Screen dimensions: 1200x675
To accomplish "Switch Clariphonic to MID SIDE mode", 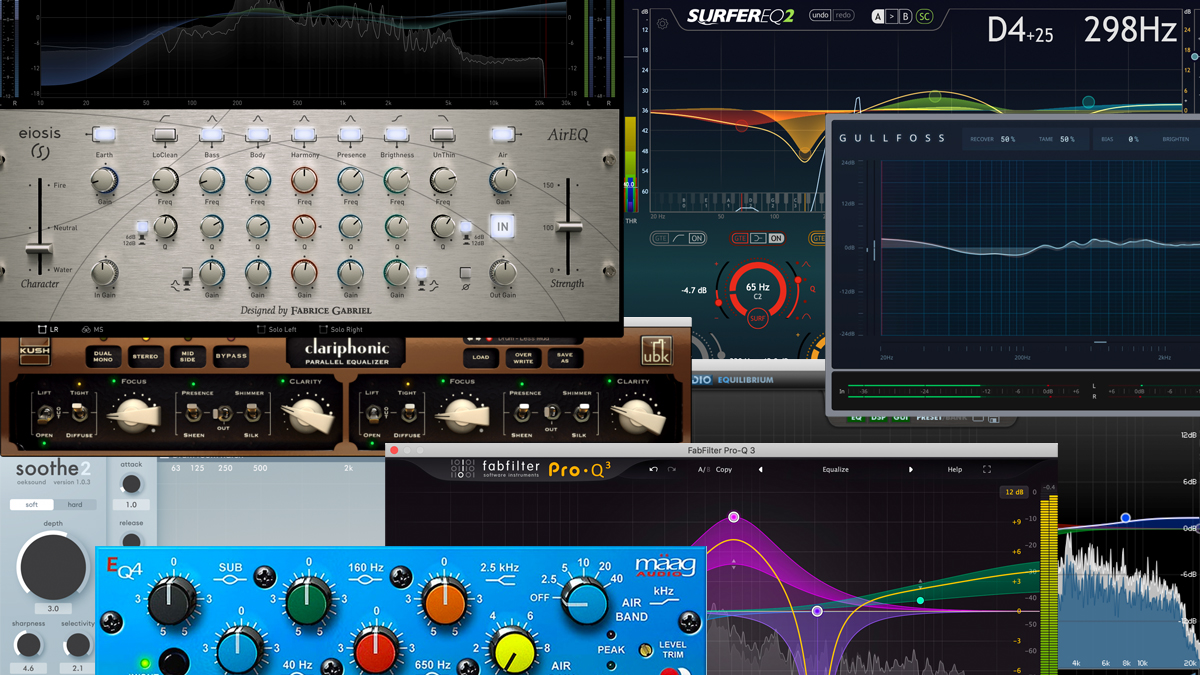I will pyautogui.click(x=187, y=355).
